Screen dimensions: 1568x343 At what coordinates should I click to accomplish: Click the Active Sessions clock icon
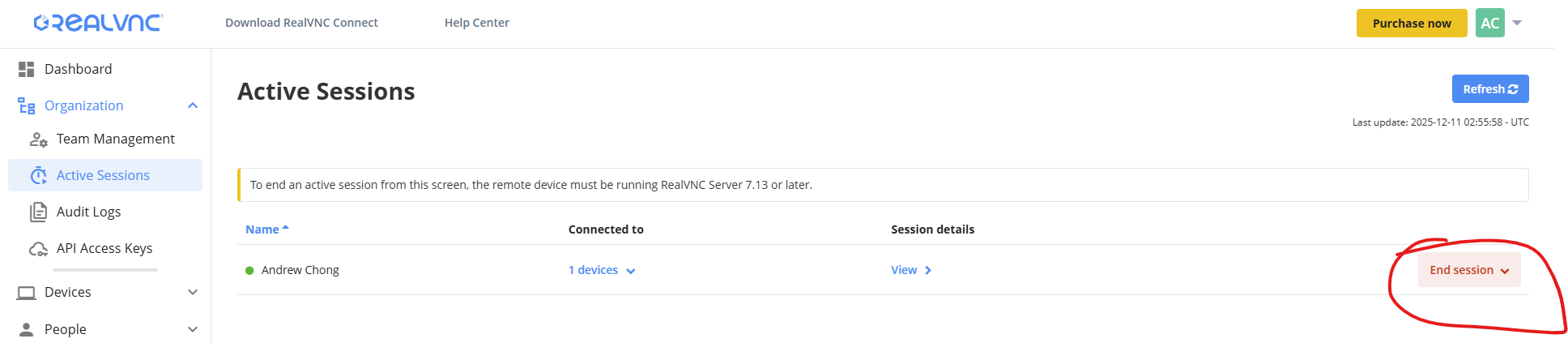pyautogui.click(x=38, y=176)
